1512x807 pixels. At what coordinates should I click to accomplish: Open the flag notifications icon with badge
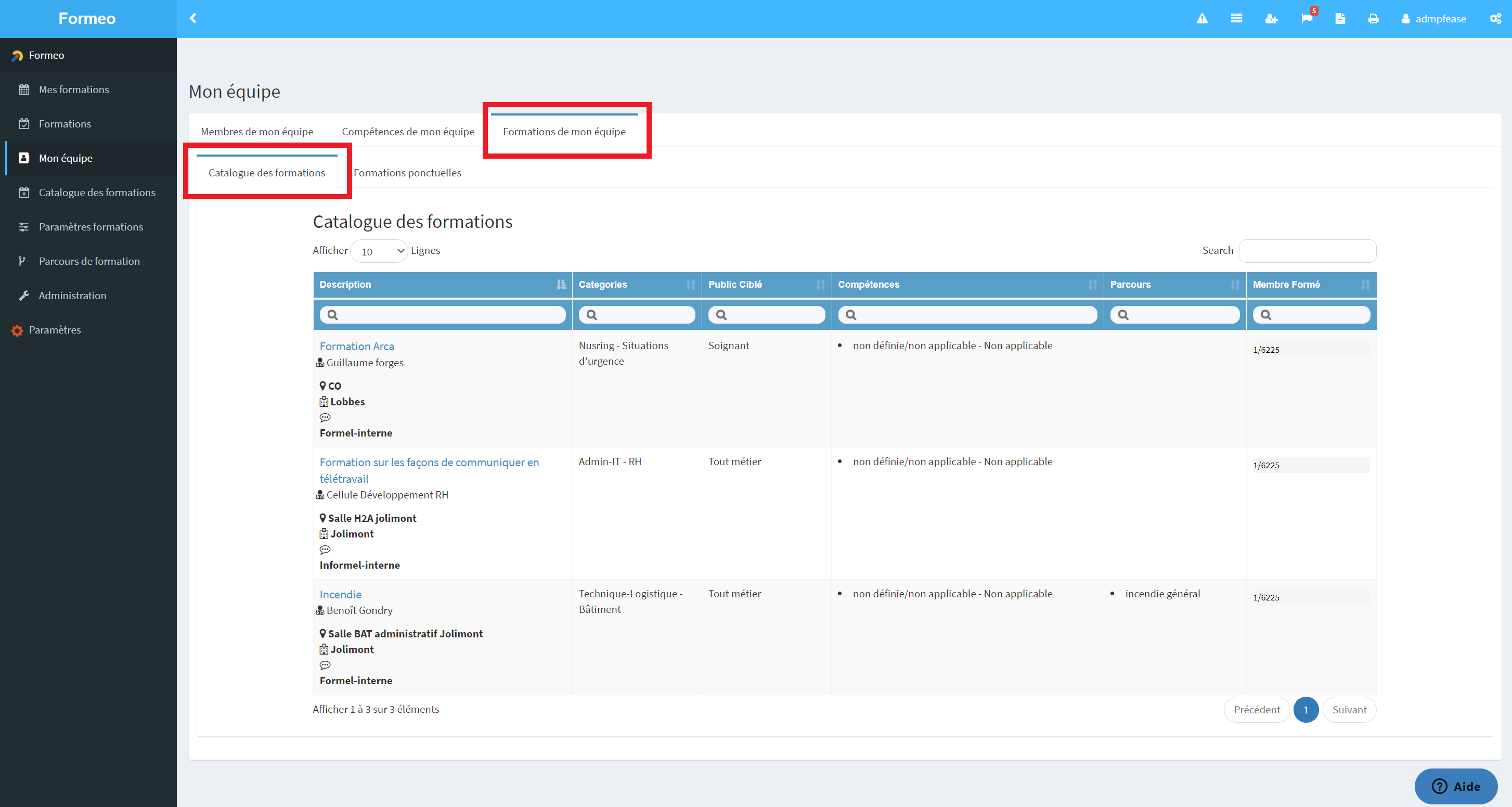tap(1307, 18)
